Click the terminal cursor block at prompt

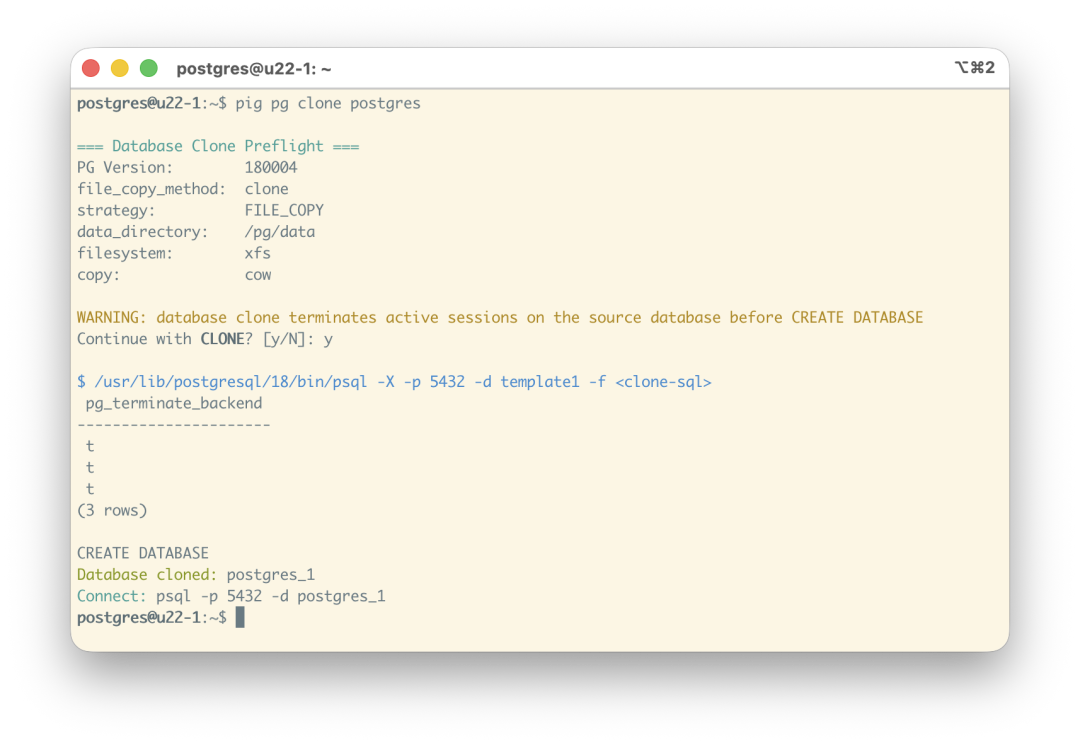pos(240,617)
